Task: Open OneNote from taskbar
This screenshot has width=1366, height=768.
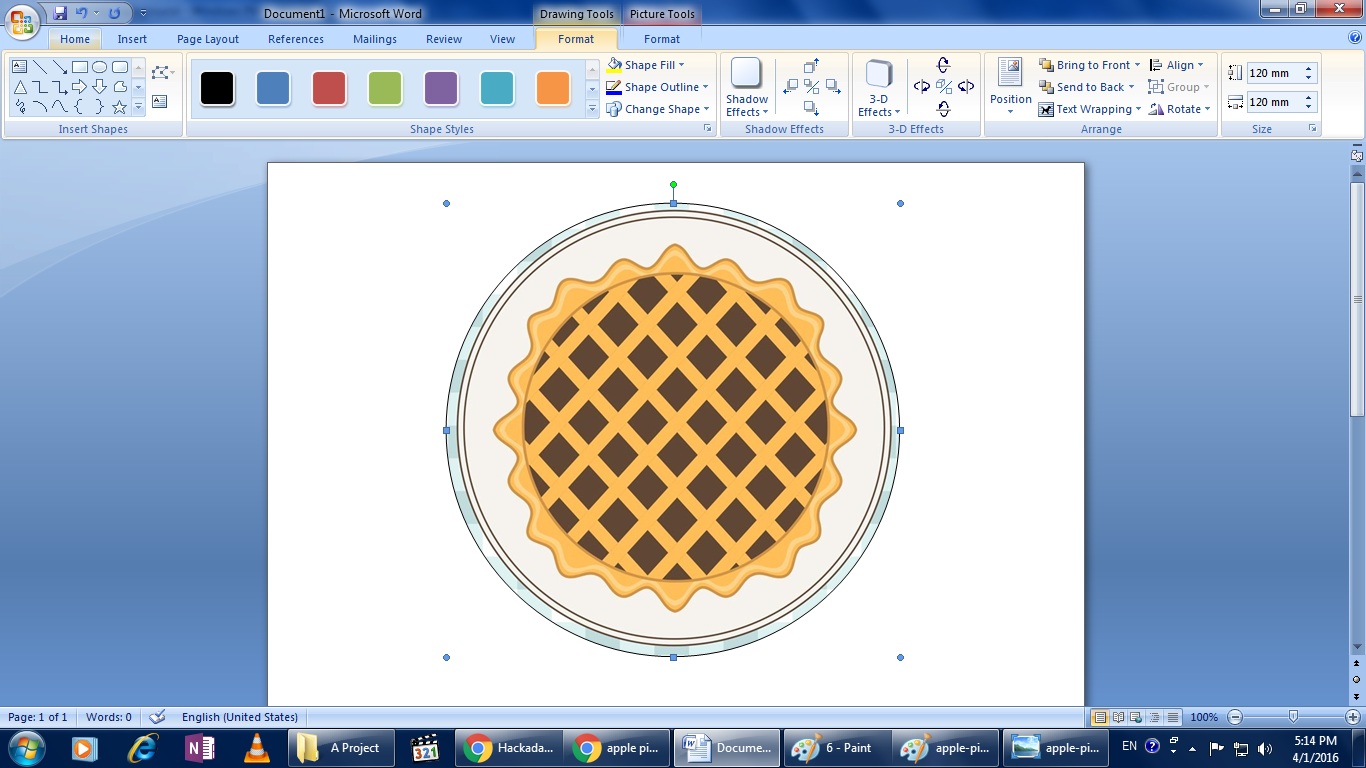Action: [x=200, y=748]
